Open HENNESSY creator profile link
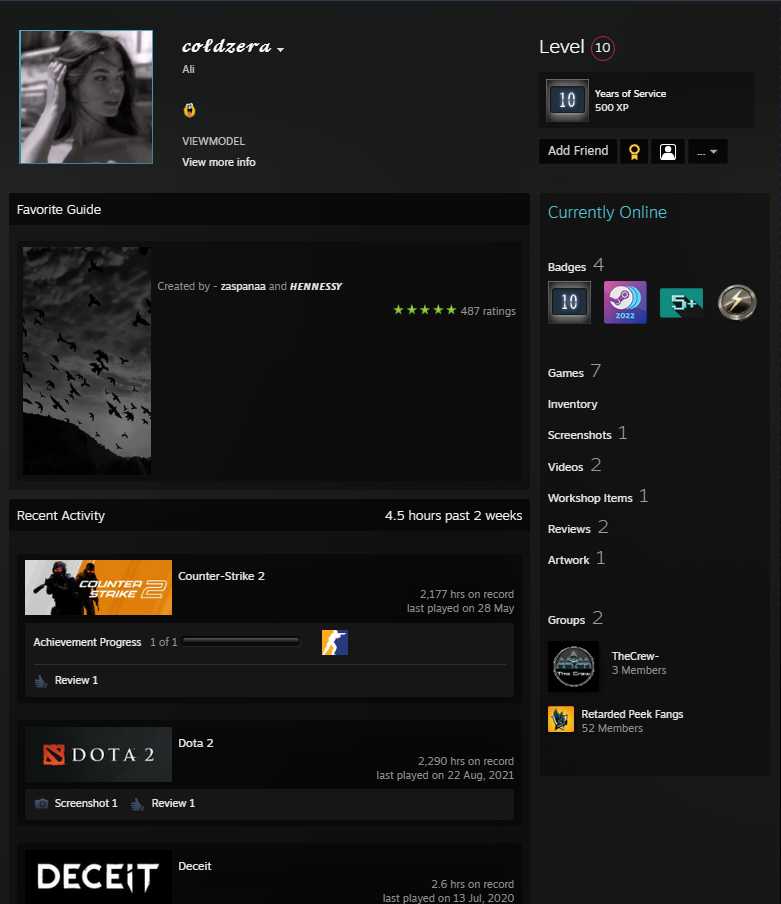Viewport: 781px width, 904px height. pyautogui.click(x=316, y=286)
